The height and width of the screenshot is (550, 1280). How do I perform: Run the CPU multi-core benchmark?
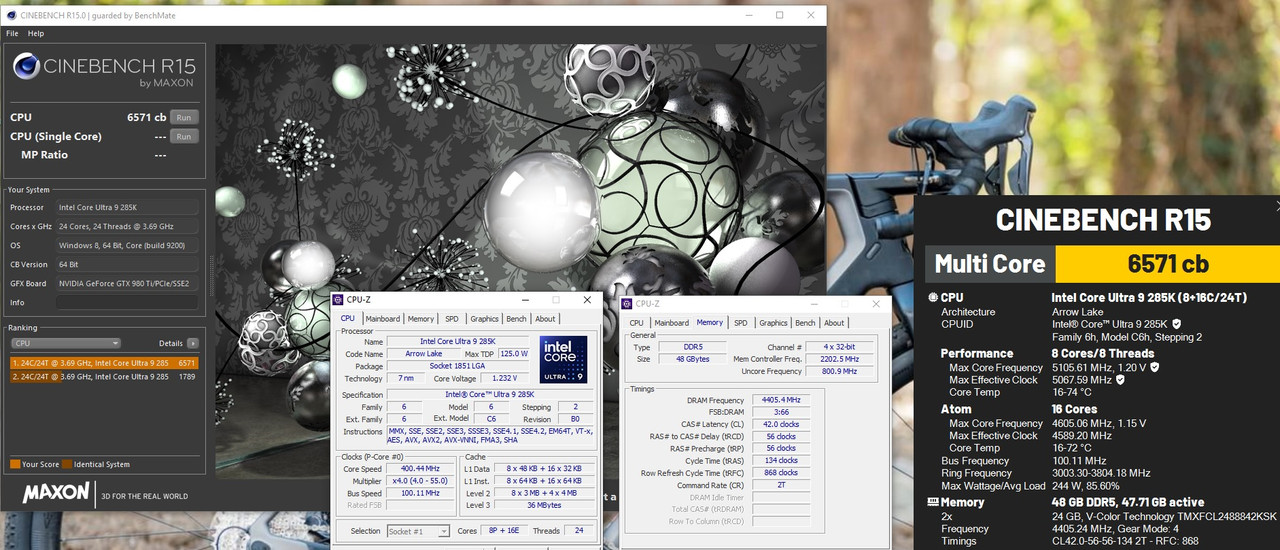pos(184,117)
